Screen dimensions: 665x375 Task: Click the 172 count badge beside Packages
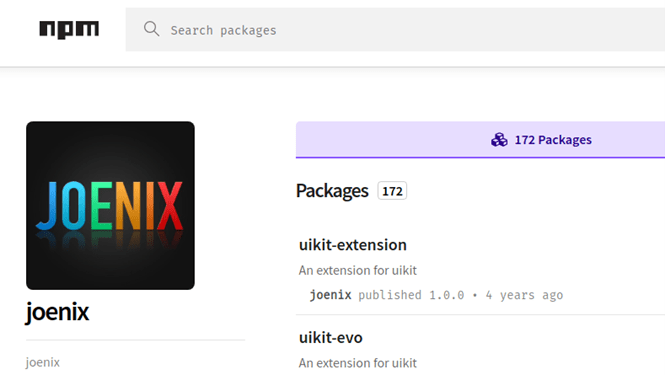point(392,191)
